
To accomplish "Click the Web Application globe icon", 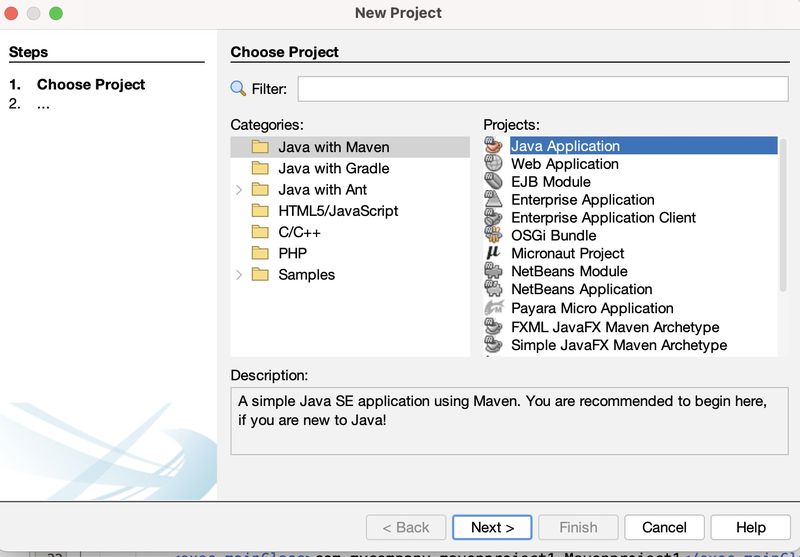I will click(493, 163).
